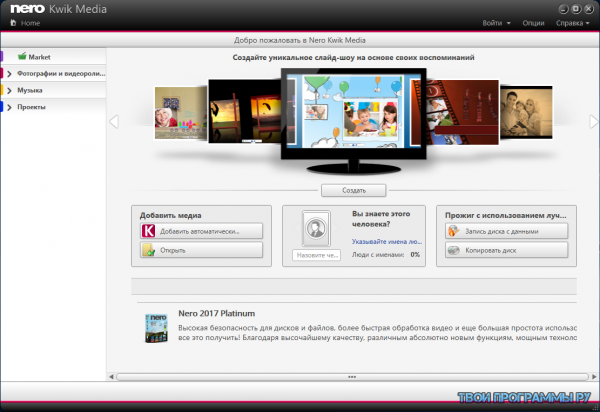
Task: Click the Открыть button
Action: (201, 250)
